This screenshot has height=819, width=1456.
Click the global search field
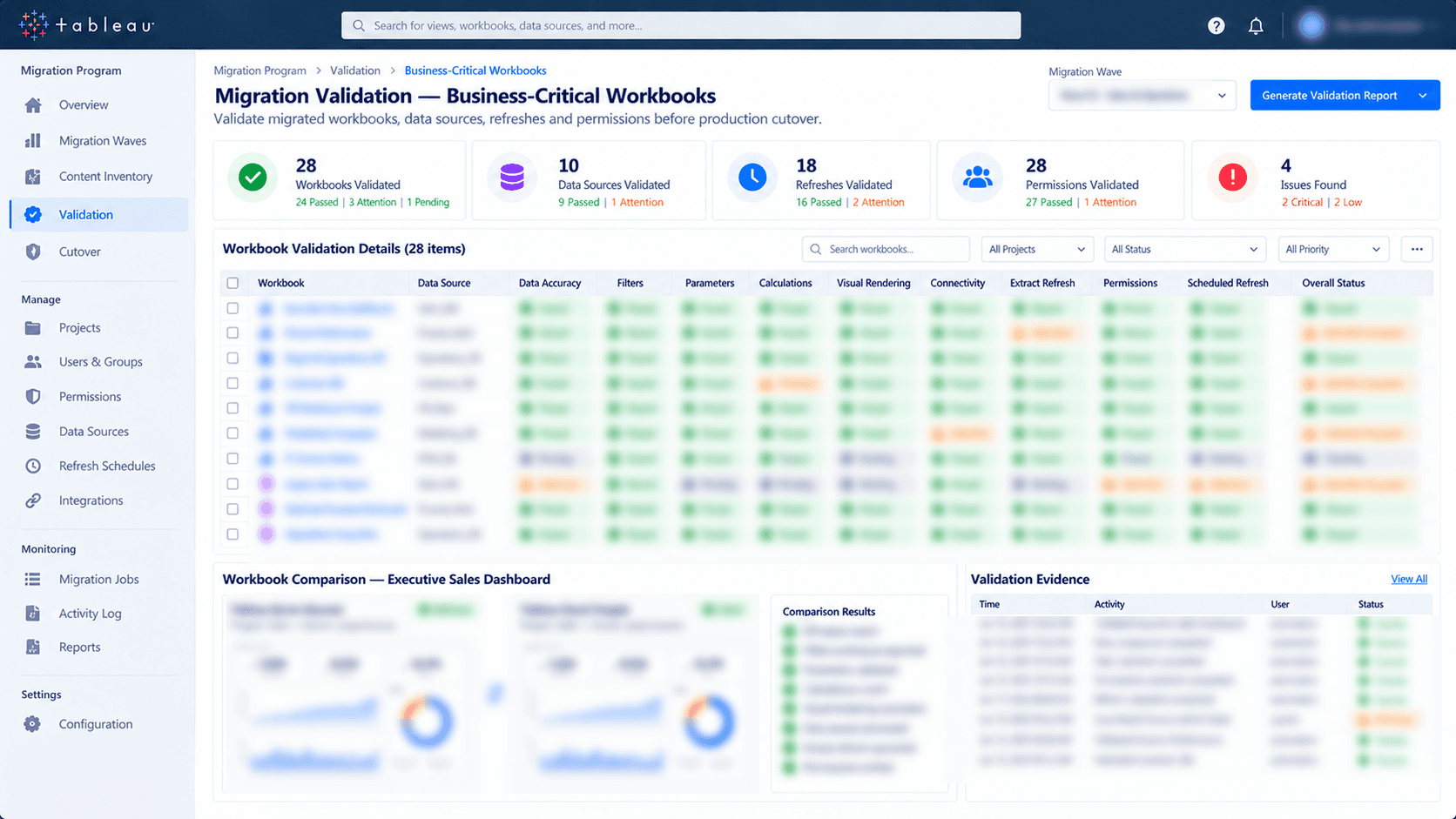681,25
